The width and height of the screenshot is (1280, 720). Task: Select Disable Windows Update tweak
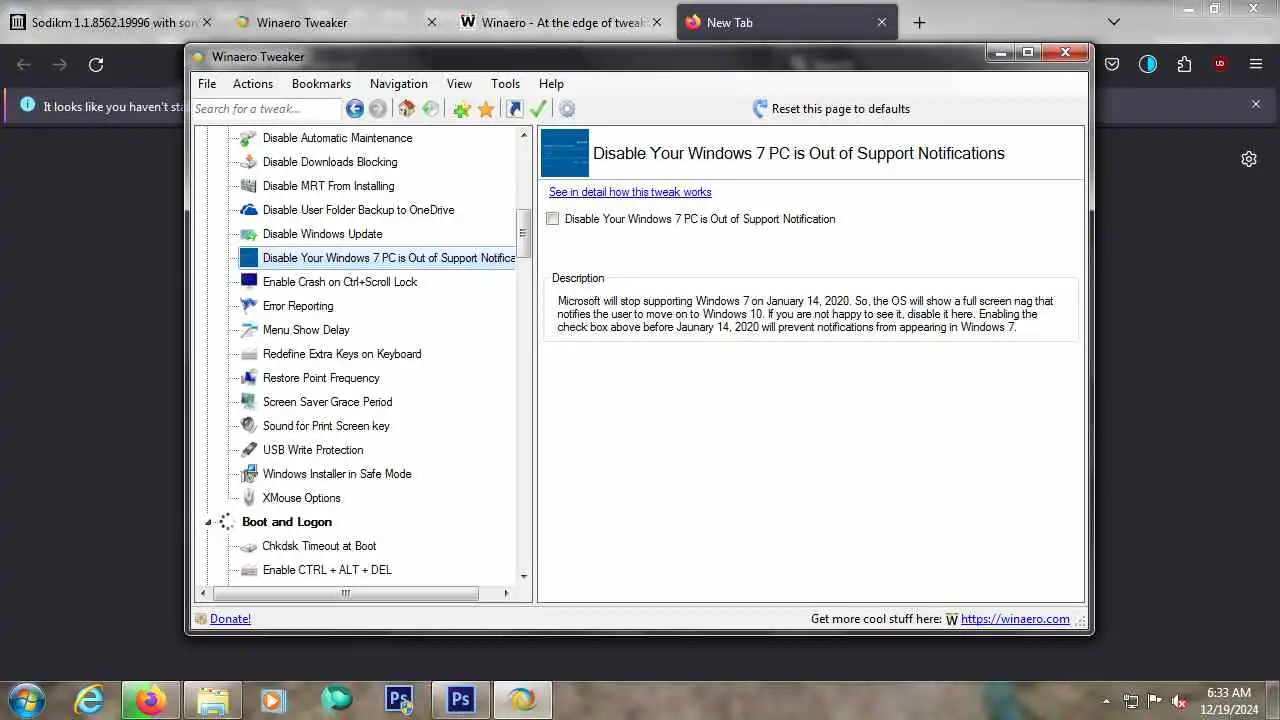[x=322, y=234]
